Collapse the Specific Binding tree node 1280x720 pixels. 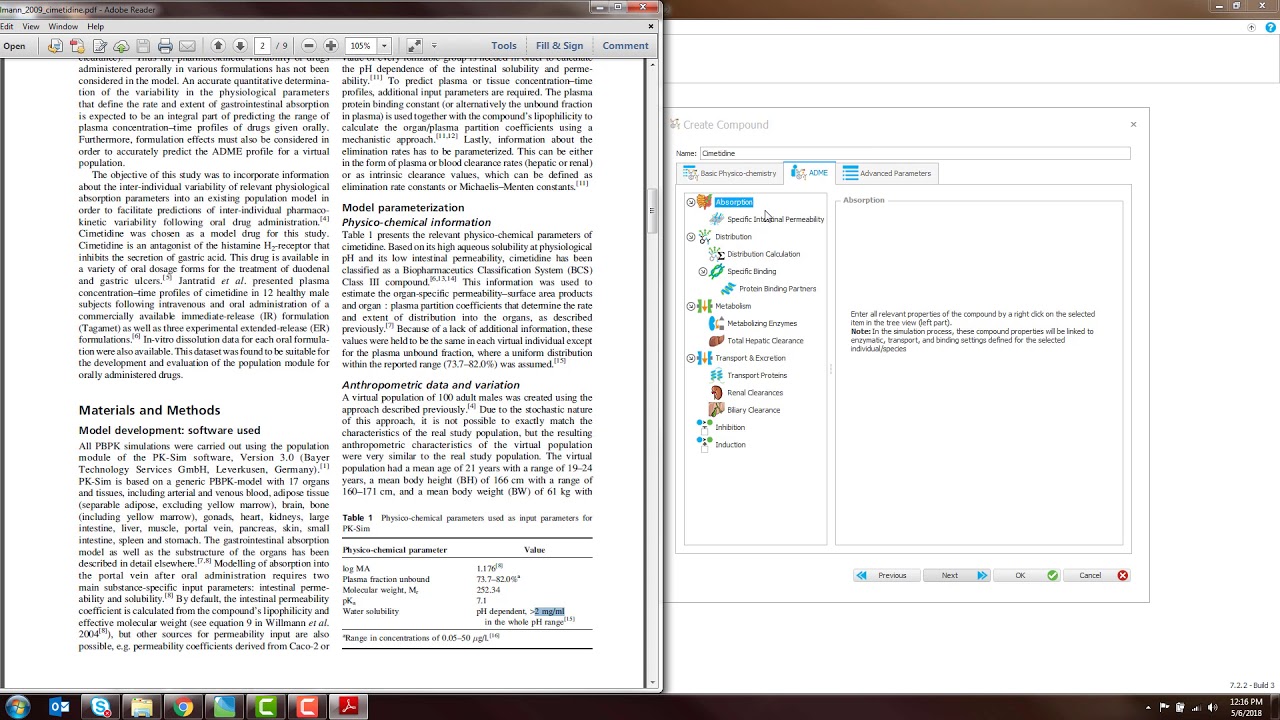702,271
